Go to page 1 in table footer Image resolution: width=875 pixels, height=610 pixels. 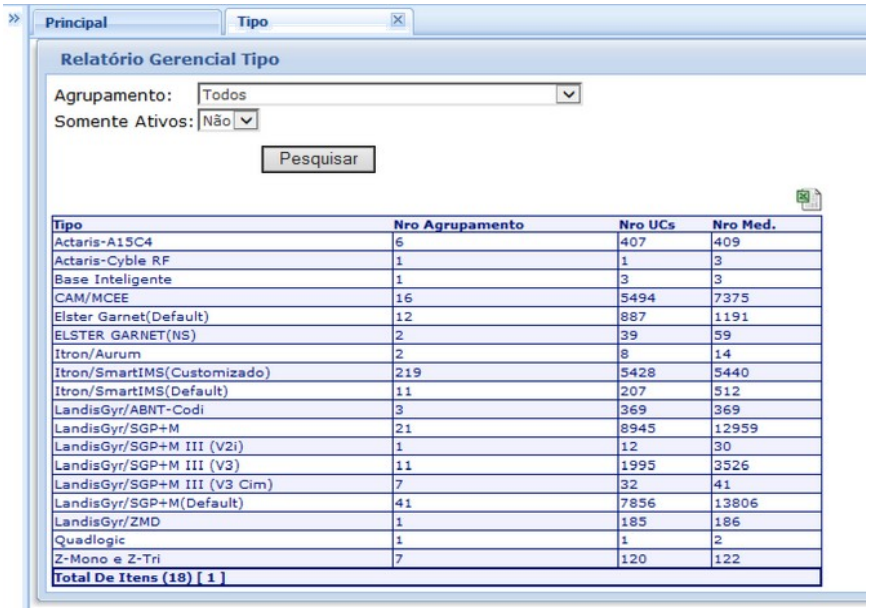pyautogui.click(x=163, y=576)
